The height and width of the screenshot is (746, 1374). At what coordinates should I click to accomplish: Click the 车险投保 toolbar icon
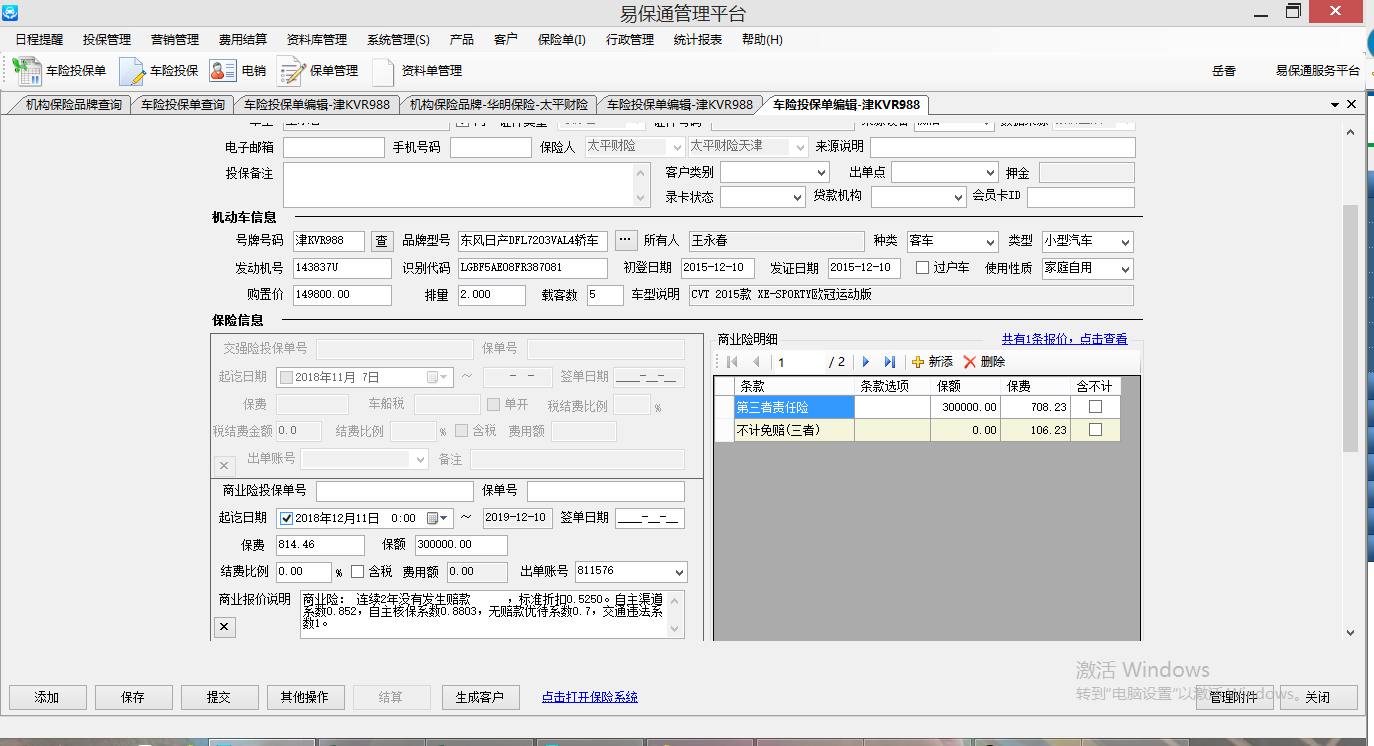pos(133,71)
